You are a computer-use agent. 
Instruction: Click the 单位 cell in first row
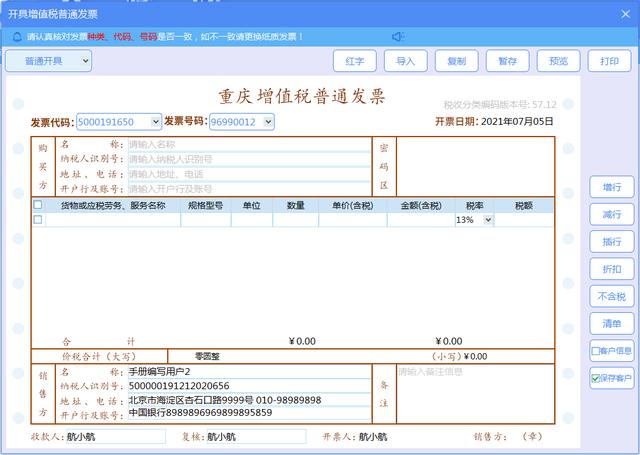coord(252,220)
